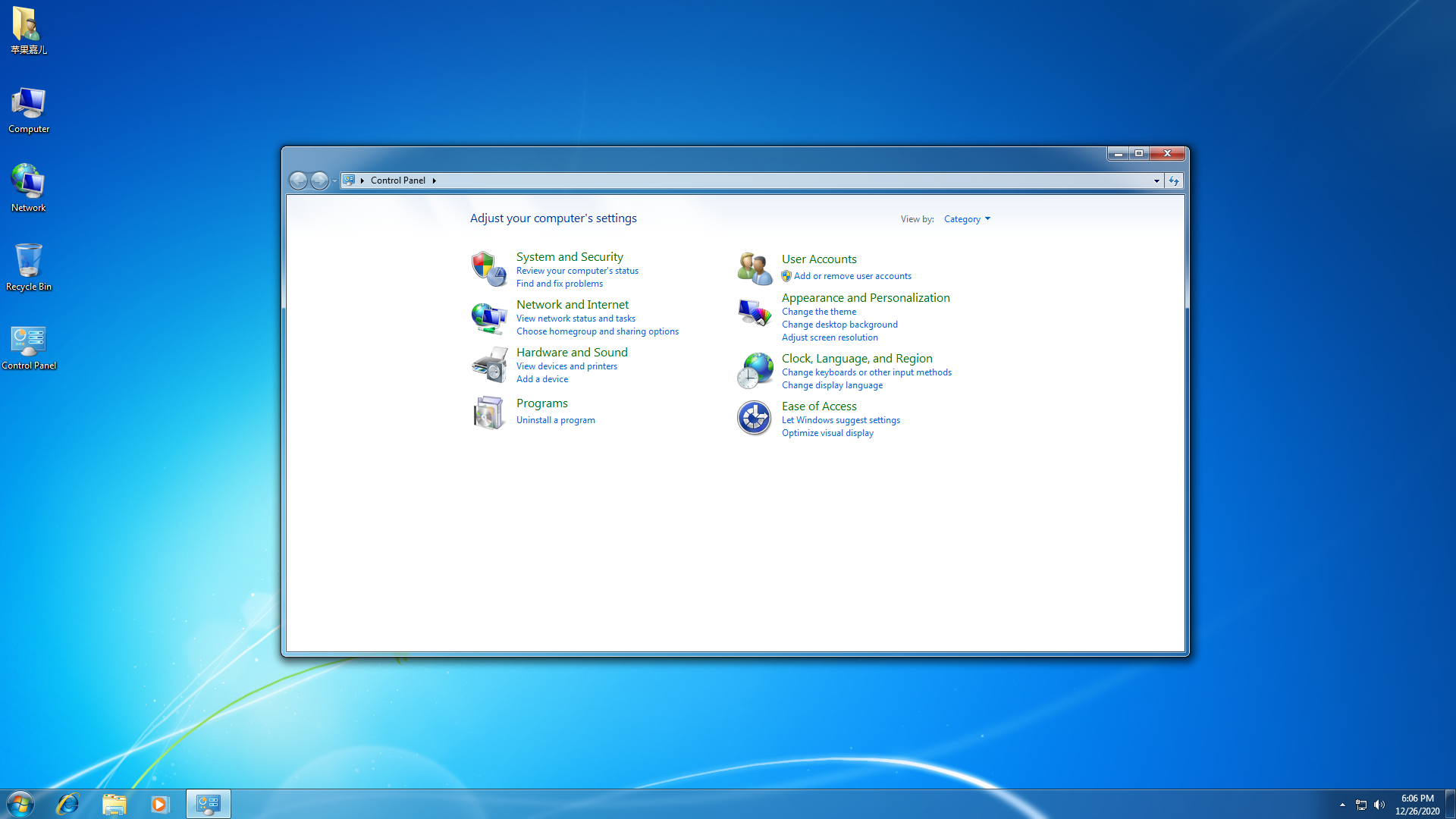Open Clock, Language, and Region globe icon
The width and height of the screenshot is (1456, 819).
click(x=754, y=370)
